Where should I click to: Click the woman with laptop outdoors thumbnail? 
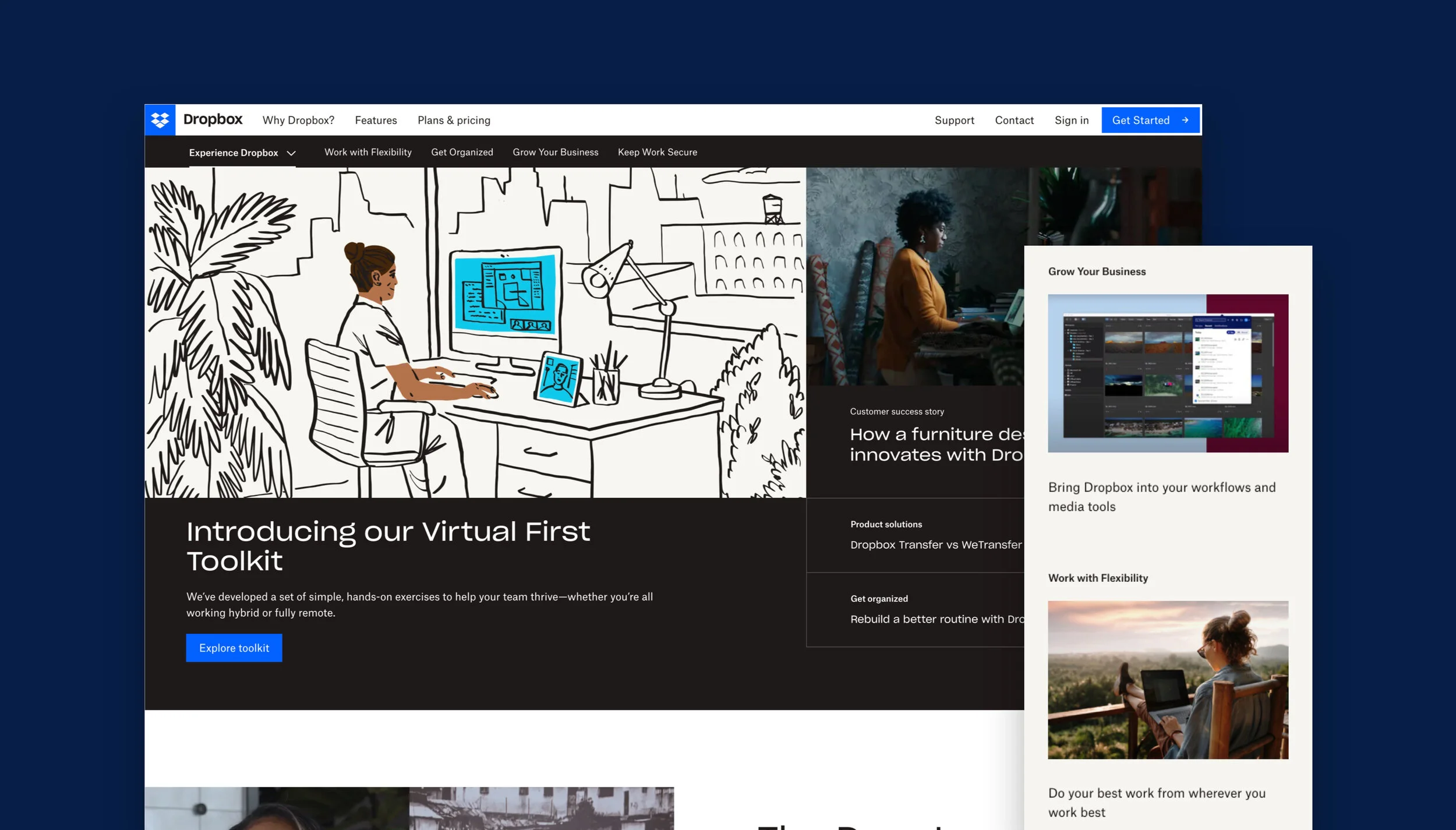tap(1168, 680)
